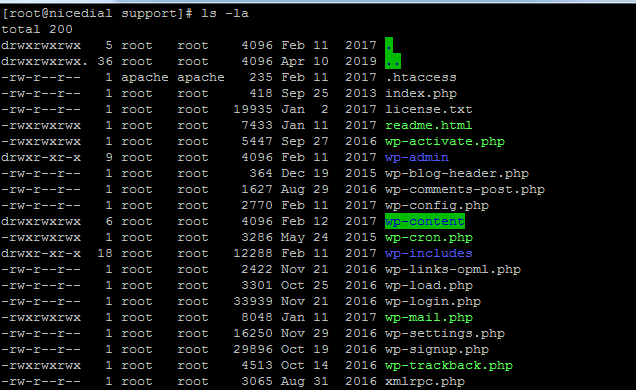Select the 'wp-cron.php' file name
Viewport: 636px width, 390px height.
[429, 238]
